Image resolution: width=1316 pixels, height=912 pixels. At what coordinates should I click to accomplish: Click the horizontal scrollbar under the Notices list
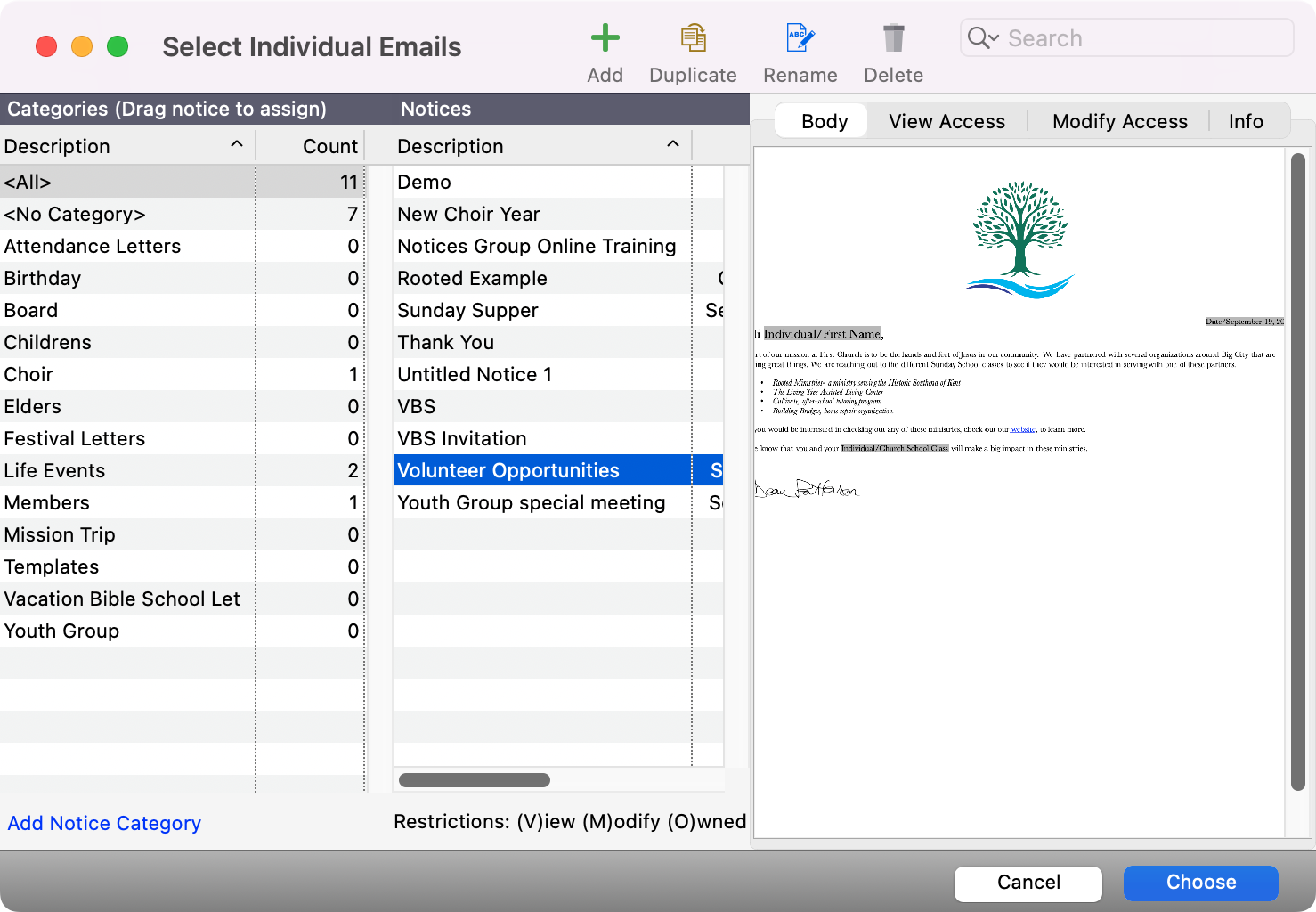tap(474, 779)
